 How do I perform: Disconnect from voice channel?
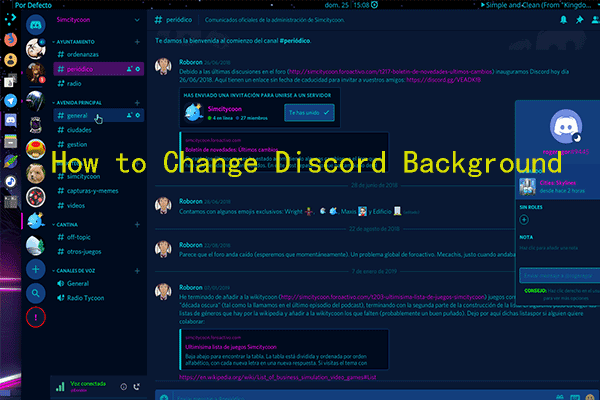click(137, 387)
